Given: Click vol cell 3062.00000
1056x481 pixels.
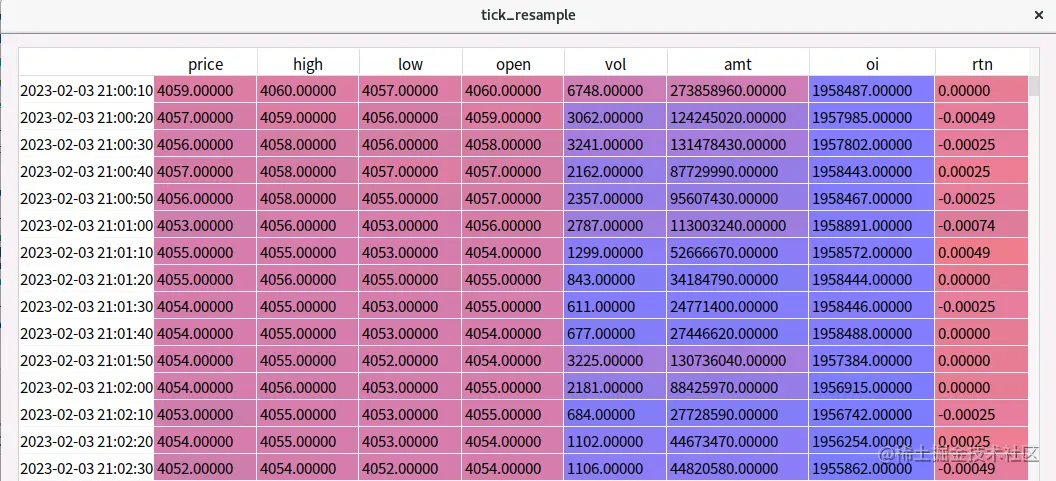Looking at the screenshot, I should (616, 117).
